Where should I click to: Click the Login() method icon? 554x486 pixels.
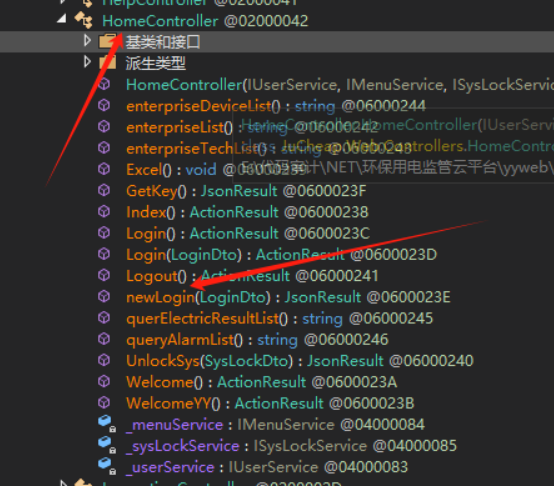tap(104, 233)
